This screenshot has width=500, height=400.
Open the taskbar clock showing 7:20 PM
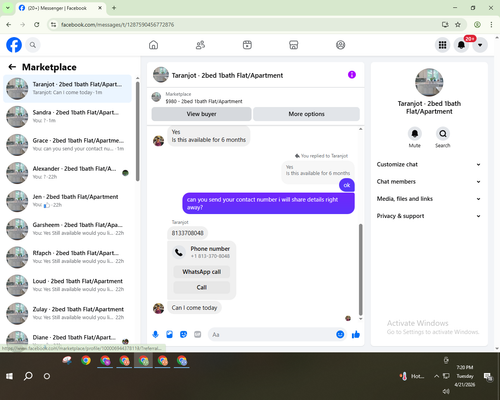pyautogui.click(x=465, y=376)
